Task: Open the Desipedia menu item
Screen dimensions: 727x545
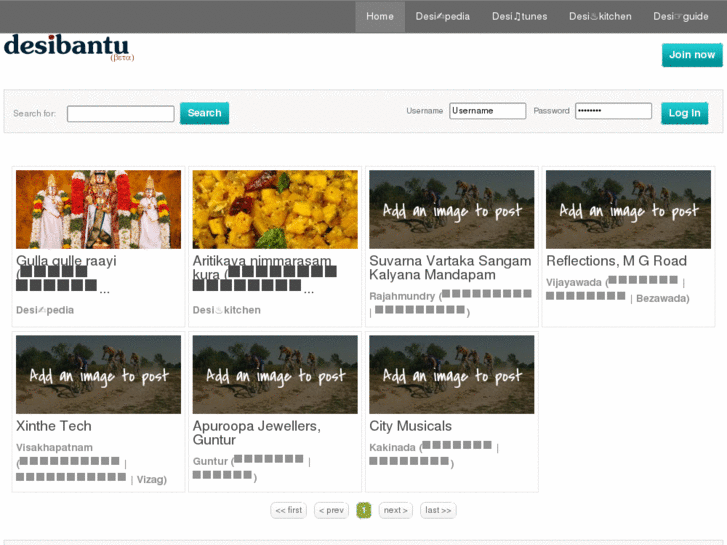Action: pos(442,16)
